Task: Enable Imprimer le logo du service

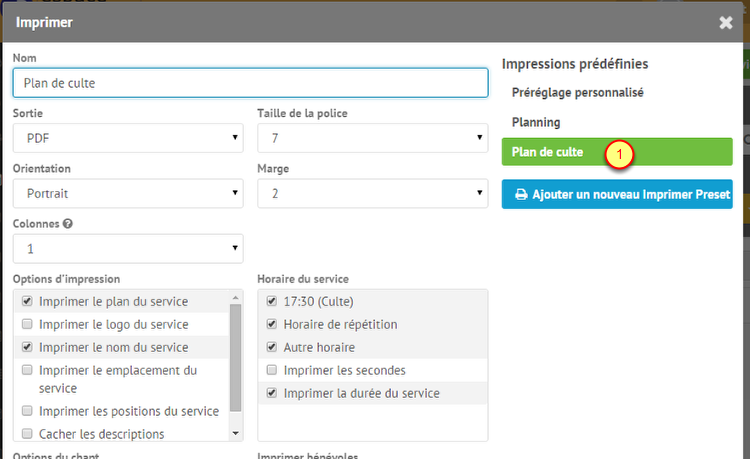Action: click(28, 324)
